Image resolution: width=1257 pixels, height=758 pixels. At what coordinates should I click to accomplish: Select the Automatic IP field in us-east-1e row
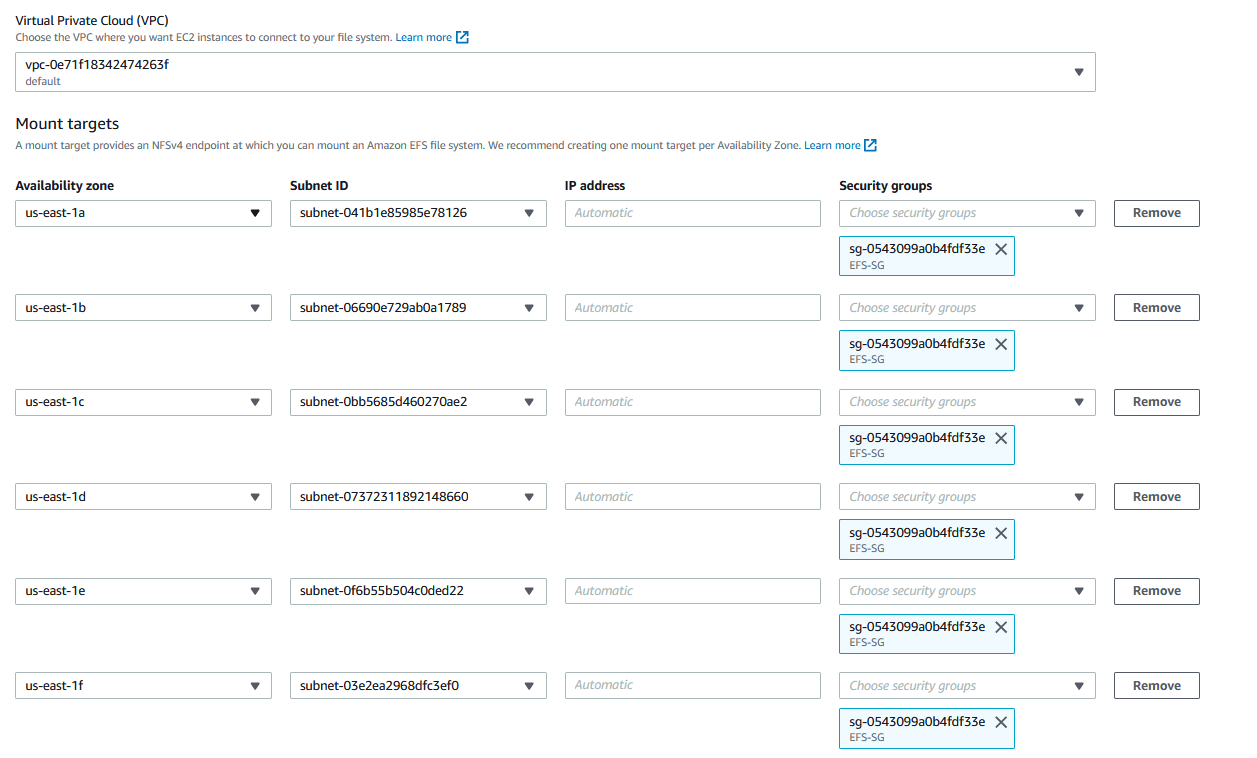(692, 590)
